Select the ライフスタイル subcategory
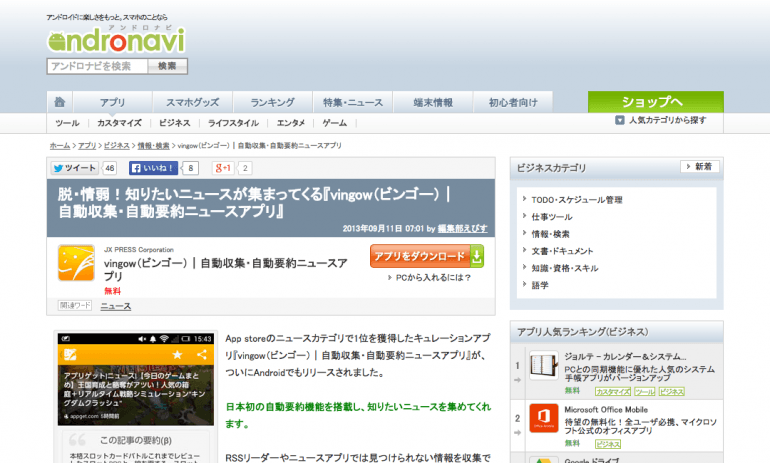This screenshot has height=463, width=770. pyautogui.click(x=233, y=123)
